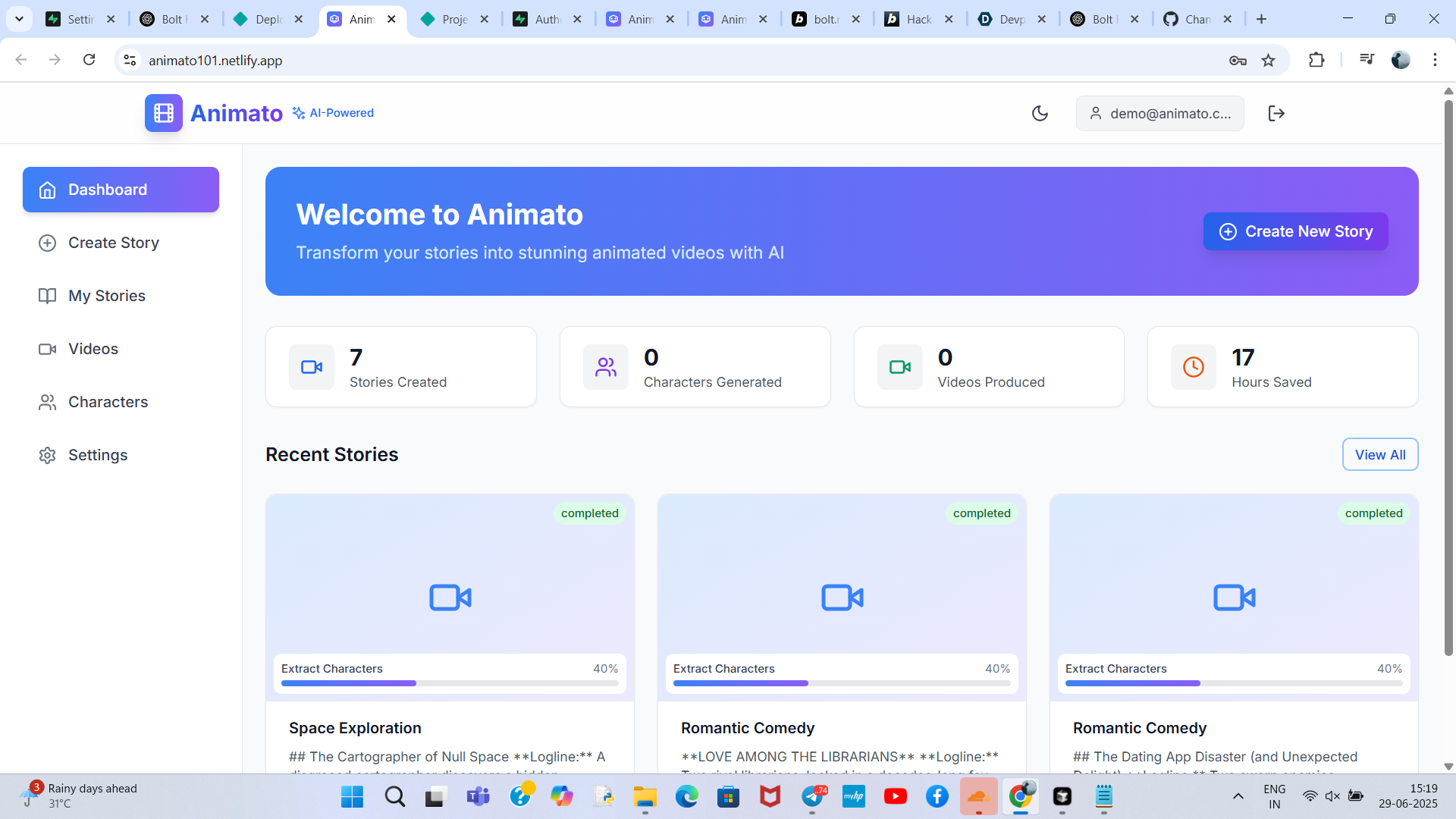1456x819 pixels.
Task: Go to My Stories sidebar item
Action: point(106,296)
